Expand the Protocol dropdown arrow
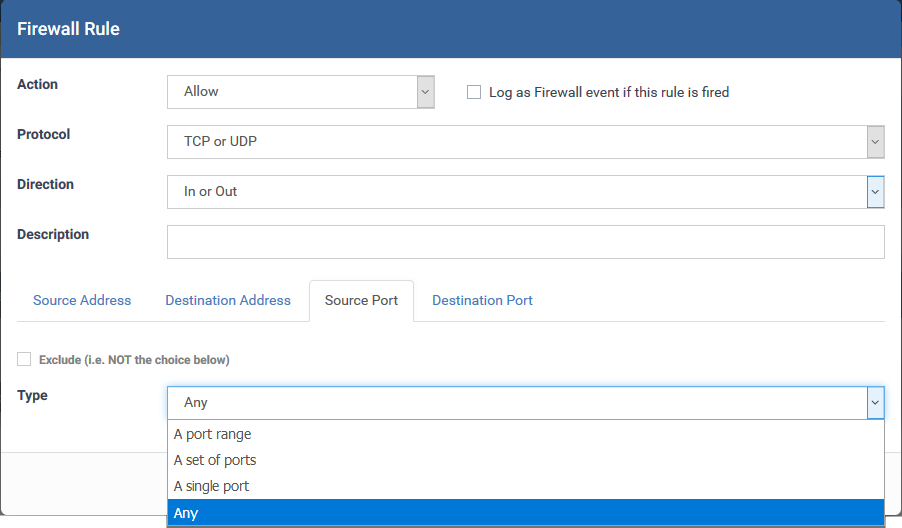Image resolution: width=902 pixels, height=528 pixels. [x=875, y=142]
